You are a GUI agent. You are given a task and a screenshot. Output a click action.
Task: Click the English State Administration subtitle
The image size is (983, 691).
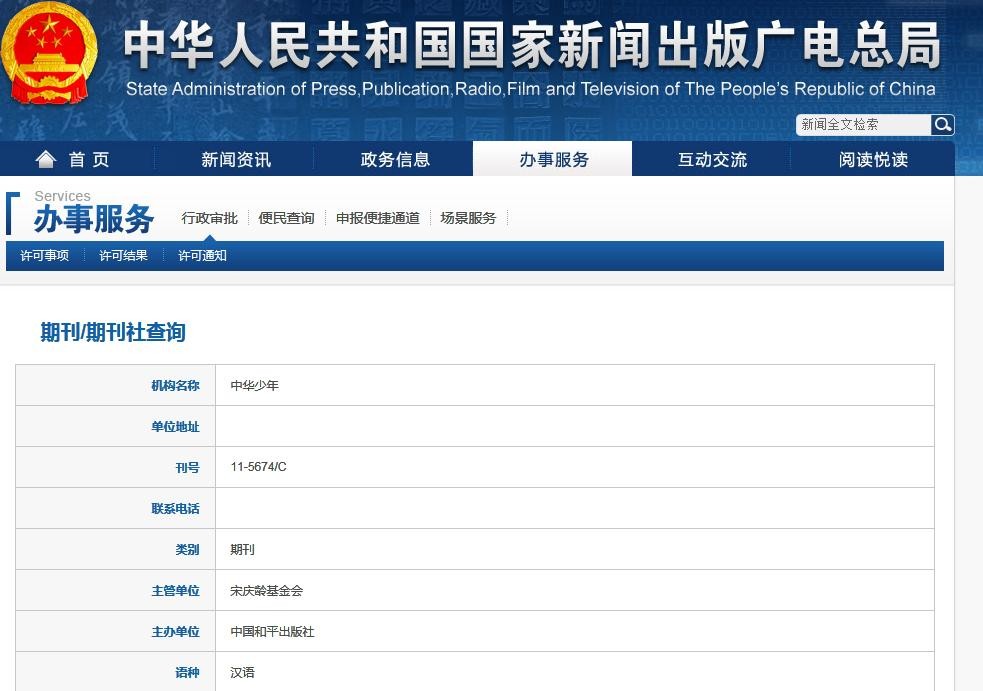click(530, 89)
